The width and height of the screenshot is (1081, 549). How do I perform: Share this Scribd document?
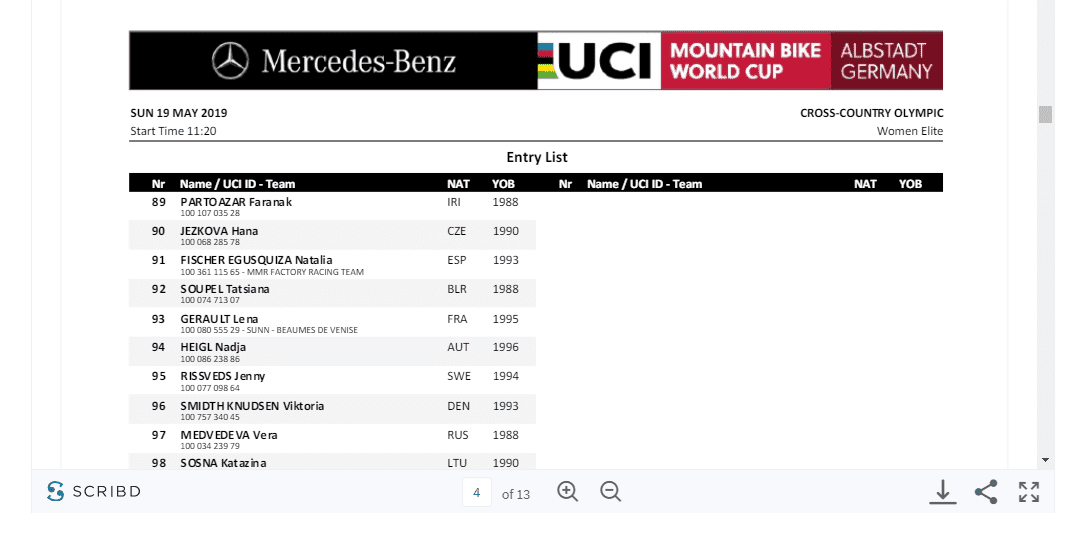pyautogui.click(x=986, y=492)
